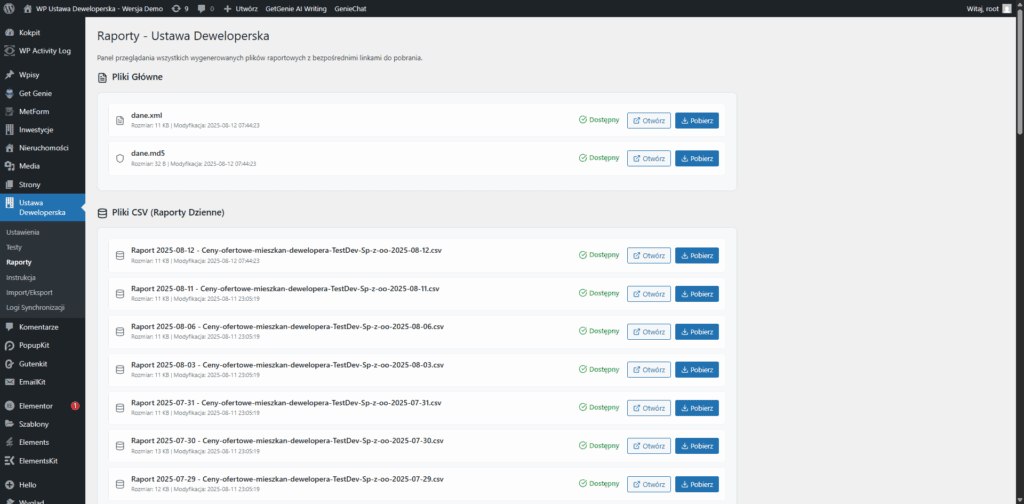Viewport: 1024px width, 504px height.
Task: Click the WordPress logo in admin bar
Action: point(9,8)
